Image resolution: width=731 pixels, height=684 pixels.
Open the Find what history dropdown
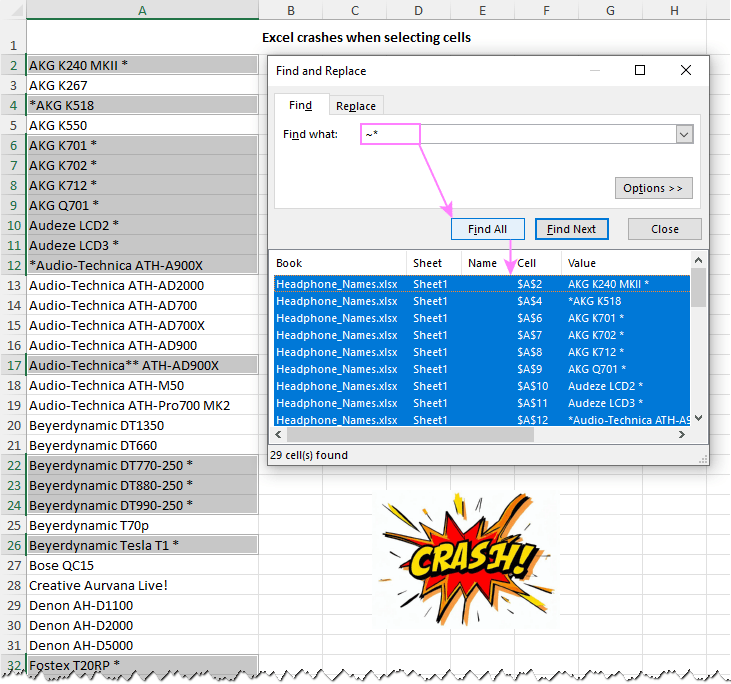[x=684, y=134]
